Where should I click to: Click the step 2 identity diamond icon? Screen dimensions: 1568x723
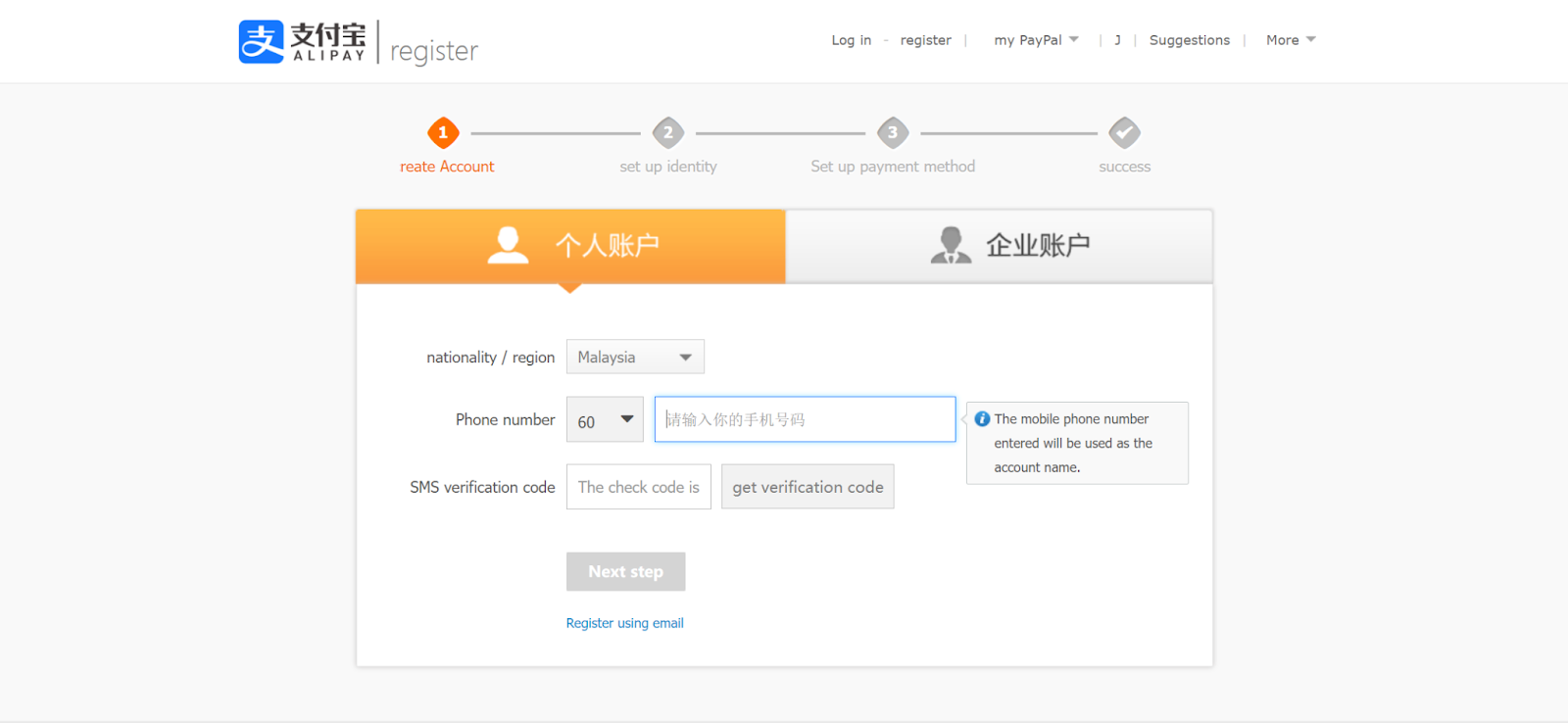(668, 132)
